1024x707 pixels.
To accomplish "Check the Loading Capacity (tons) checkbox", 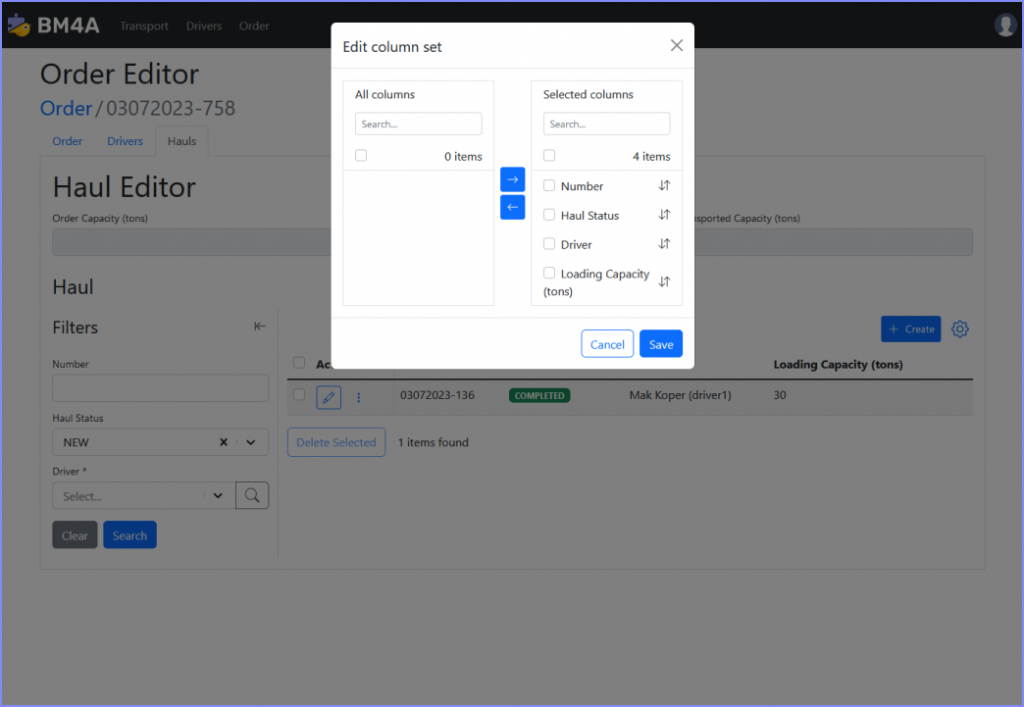I will (x=549, y=273).
